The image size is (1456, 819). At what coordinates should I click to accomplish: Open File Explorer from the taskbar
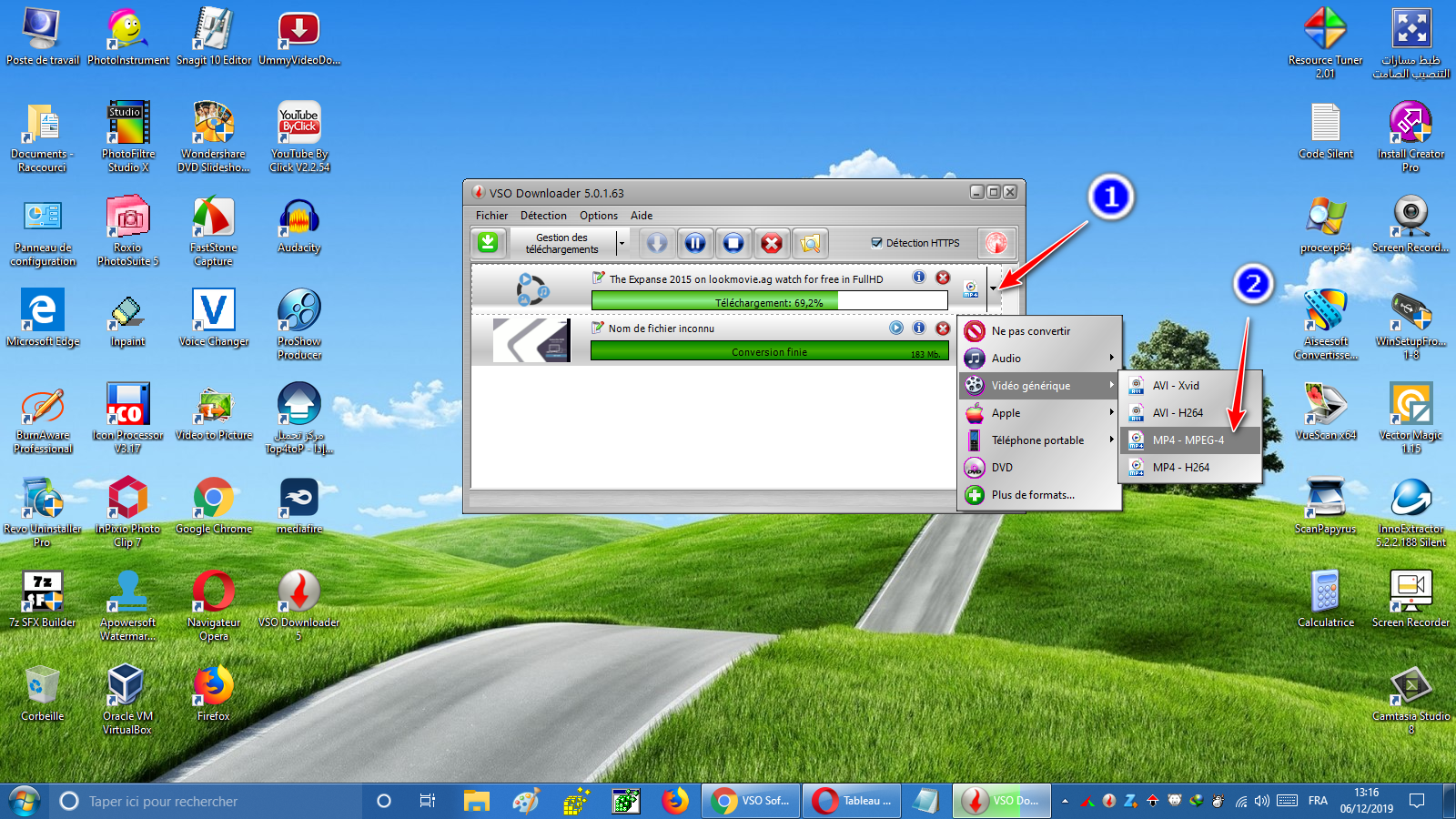[477, 801]
